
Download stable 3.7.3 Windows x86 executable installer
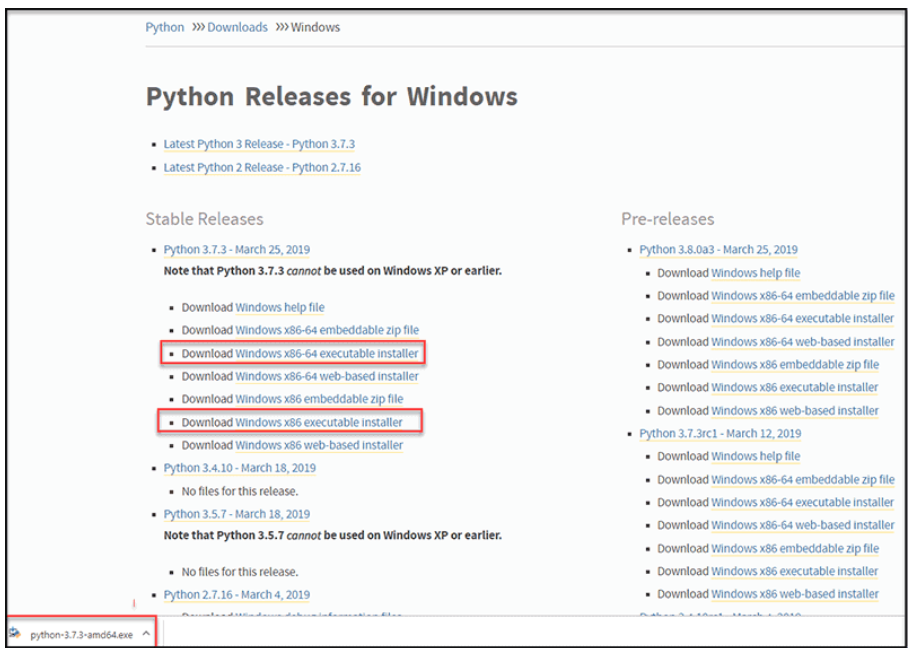(x=319, y=422)
